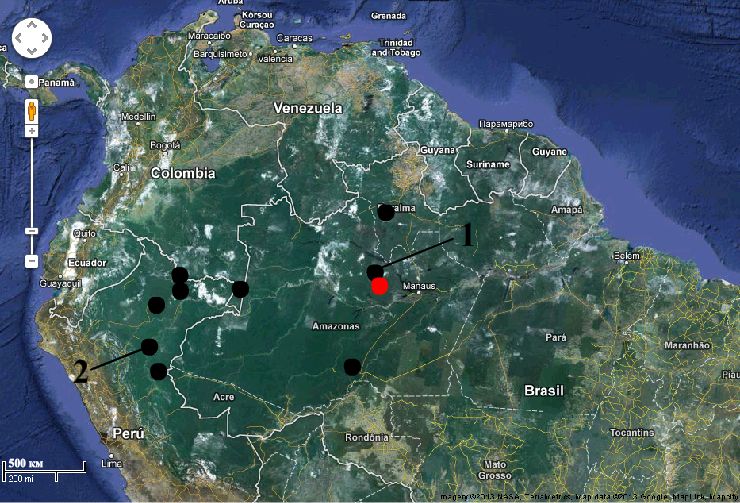Click the zoom slider handle
The height and width of the screenshot is (503, 740).
32,231
